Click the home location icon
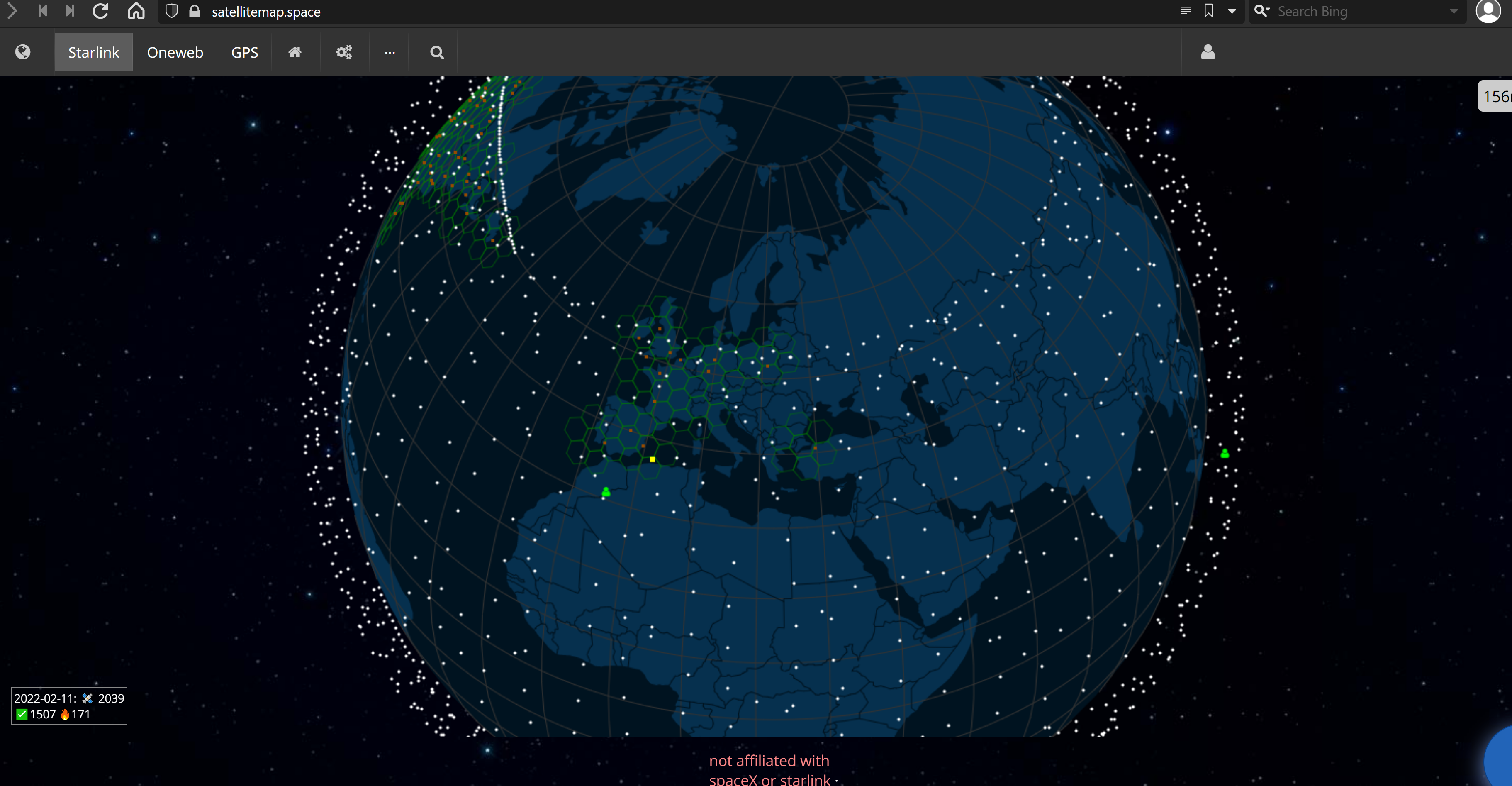This screenshot has width=1512, height=786. pos(295,52)
